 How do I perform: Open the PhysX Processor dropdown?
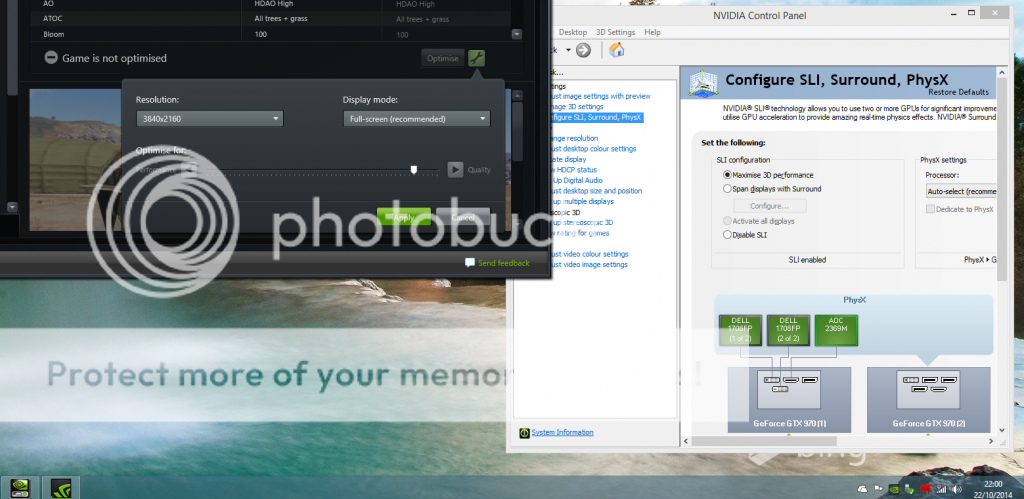pyautogui.click(x=960, y=190)
